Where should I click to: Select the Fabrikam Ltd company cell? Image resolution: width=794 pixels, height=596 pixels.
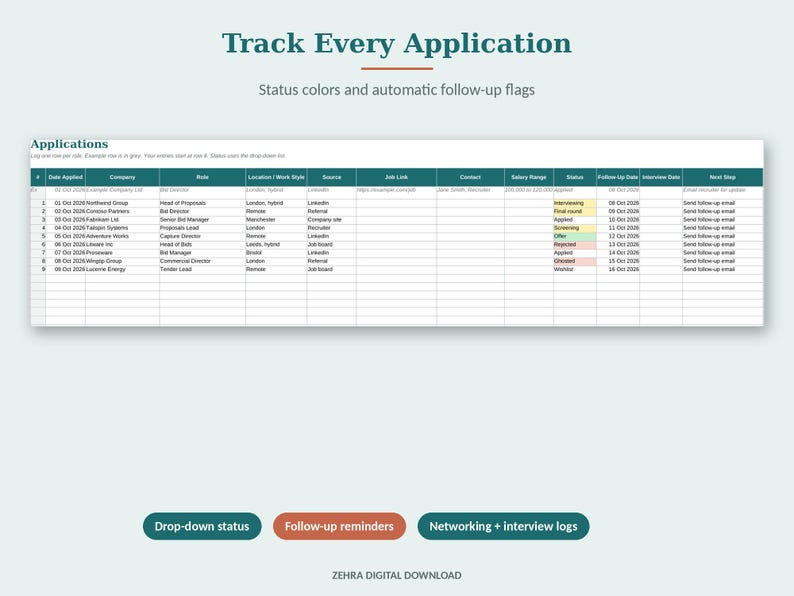pos(123,220)
